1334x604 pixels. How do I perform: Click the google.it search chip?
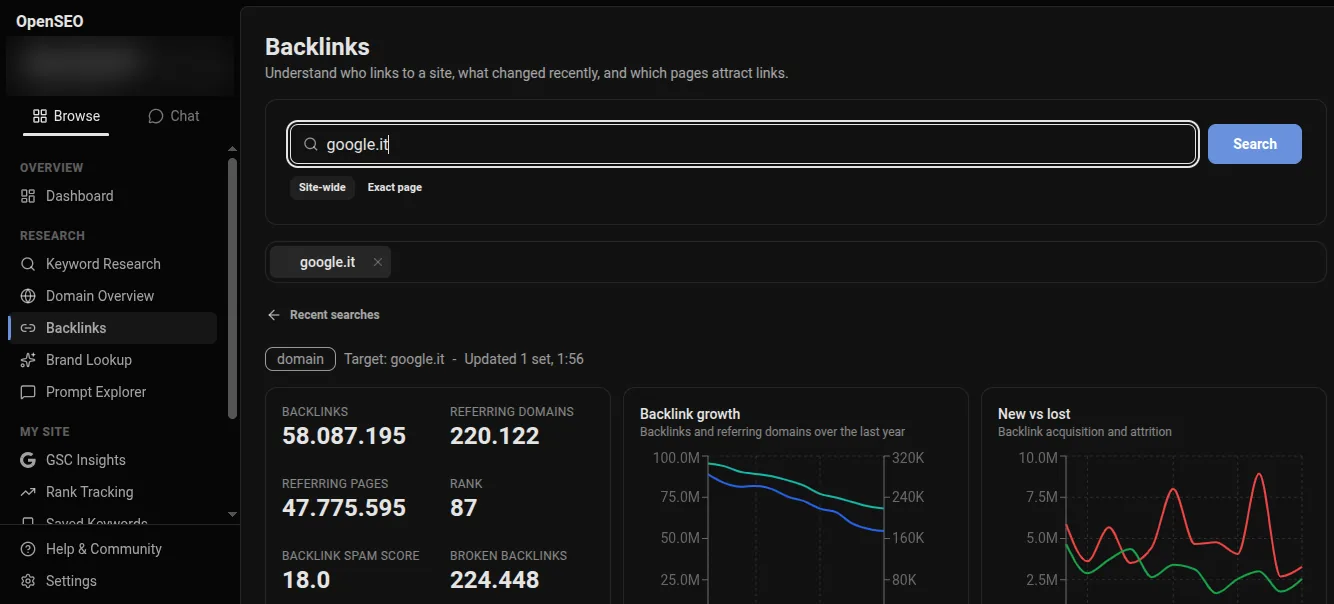coord(330,262)
